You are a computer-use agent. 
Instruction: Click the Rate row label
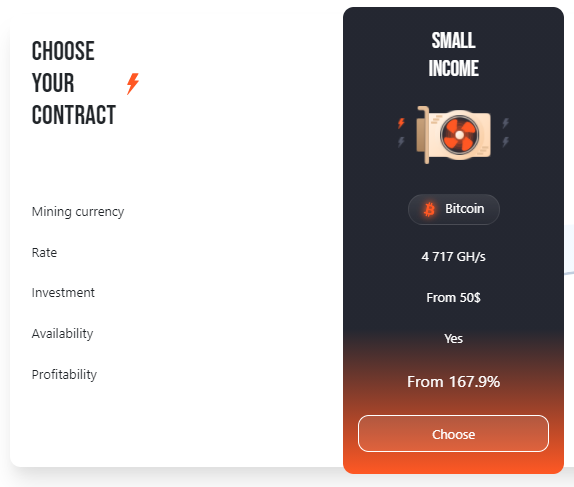coord(44,252)
